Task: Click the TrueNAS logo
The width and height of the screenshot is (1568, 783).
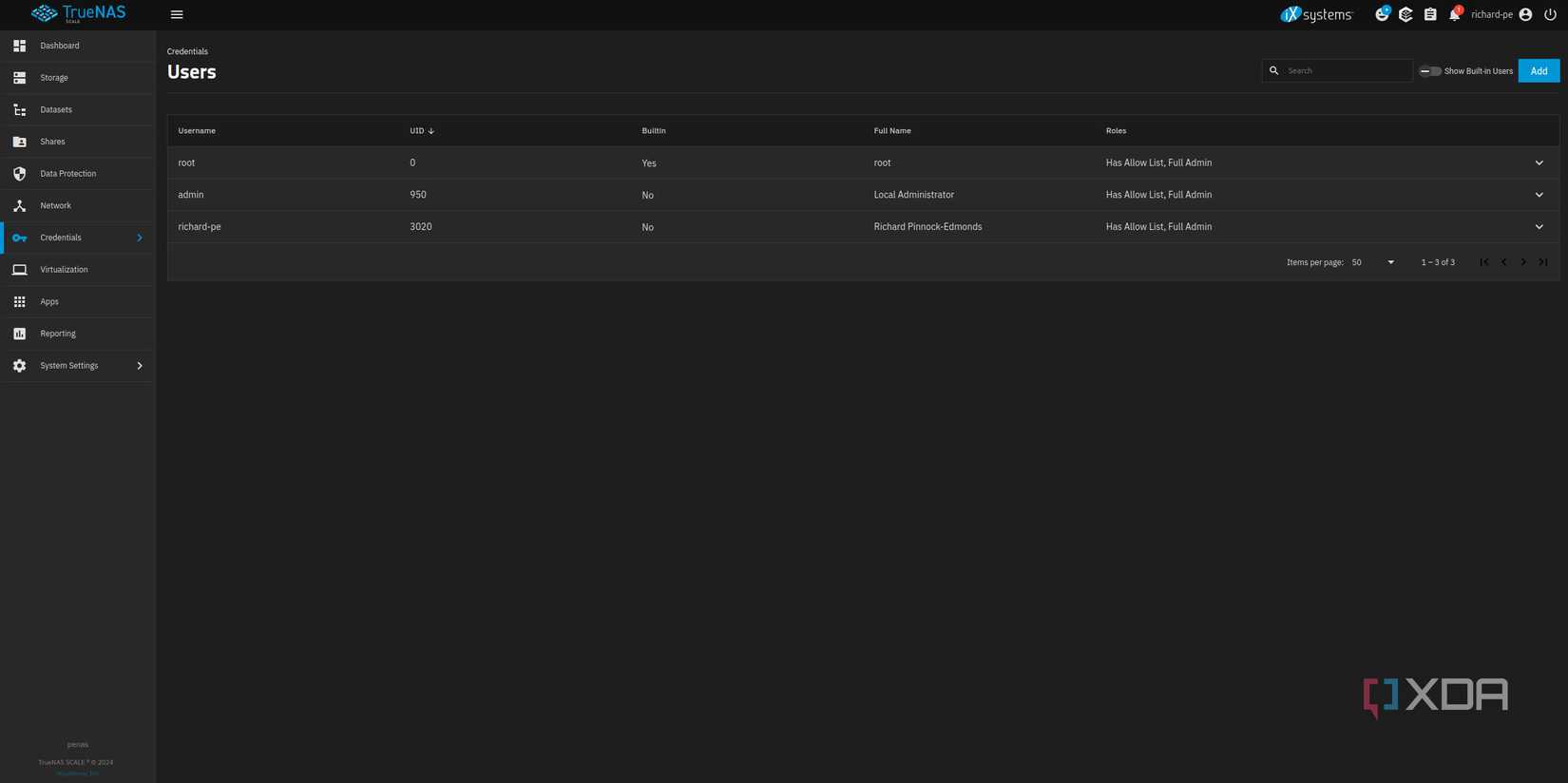Action: click(x=78, y=13)
